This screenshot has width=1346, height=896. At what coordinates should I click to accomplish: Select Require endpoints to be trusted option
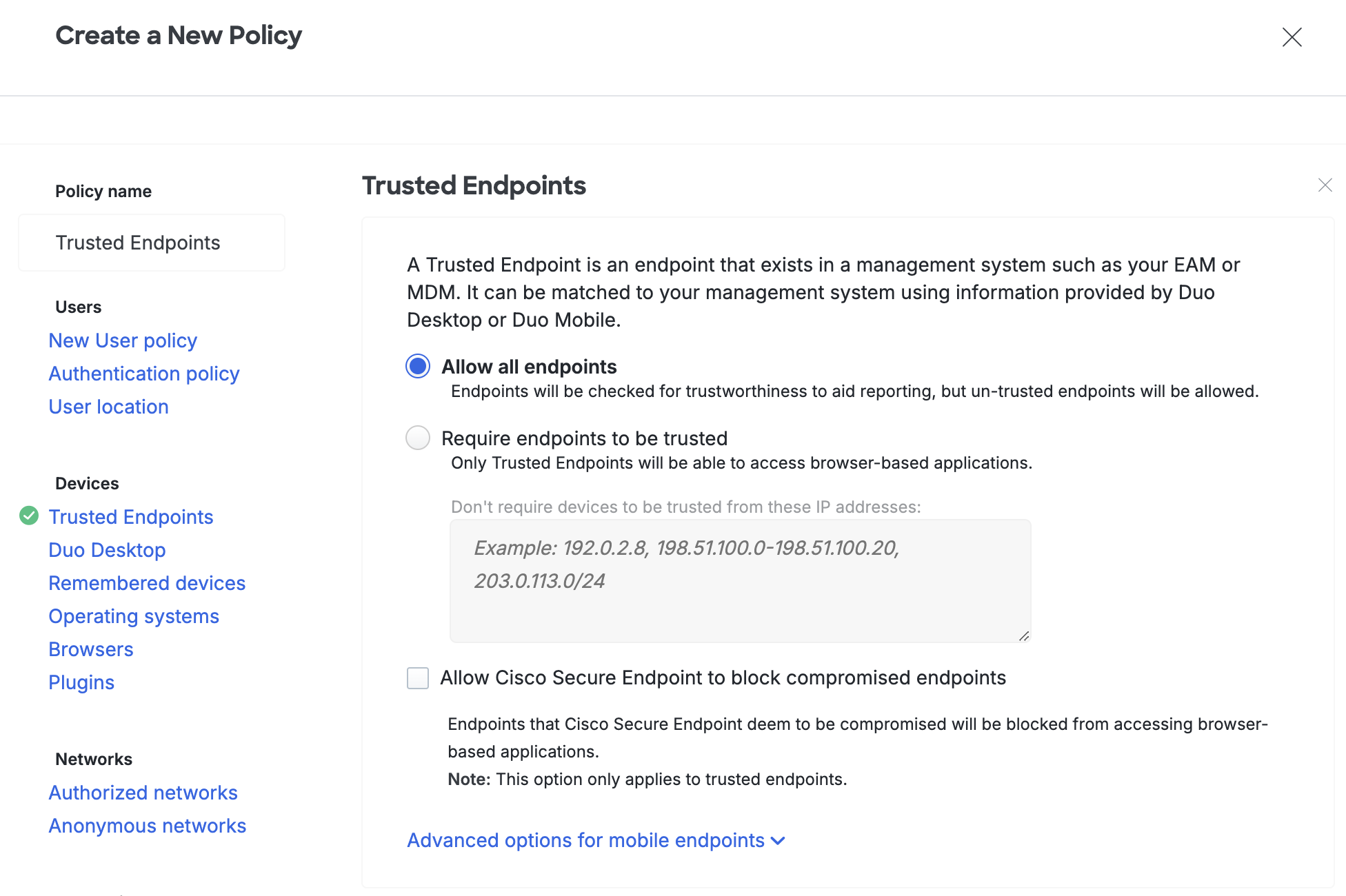point(418,438)
